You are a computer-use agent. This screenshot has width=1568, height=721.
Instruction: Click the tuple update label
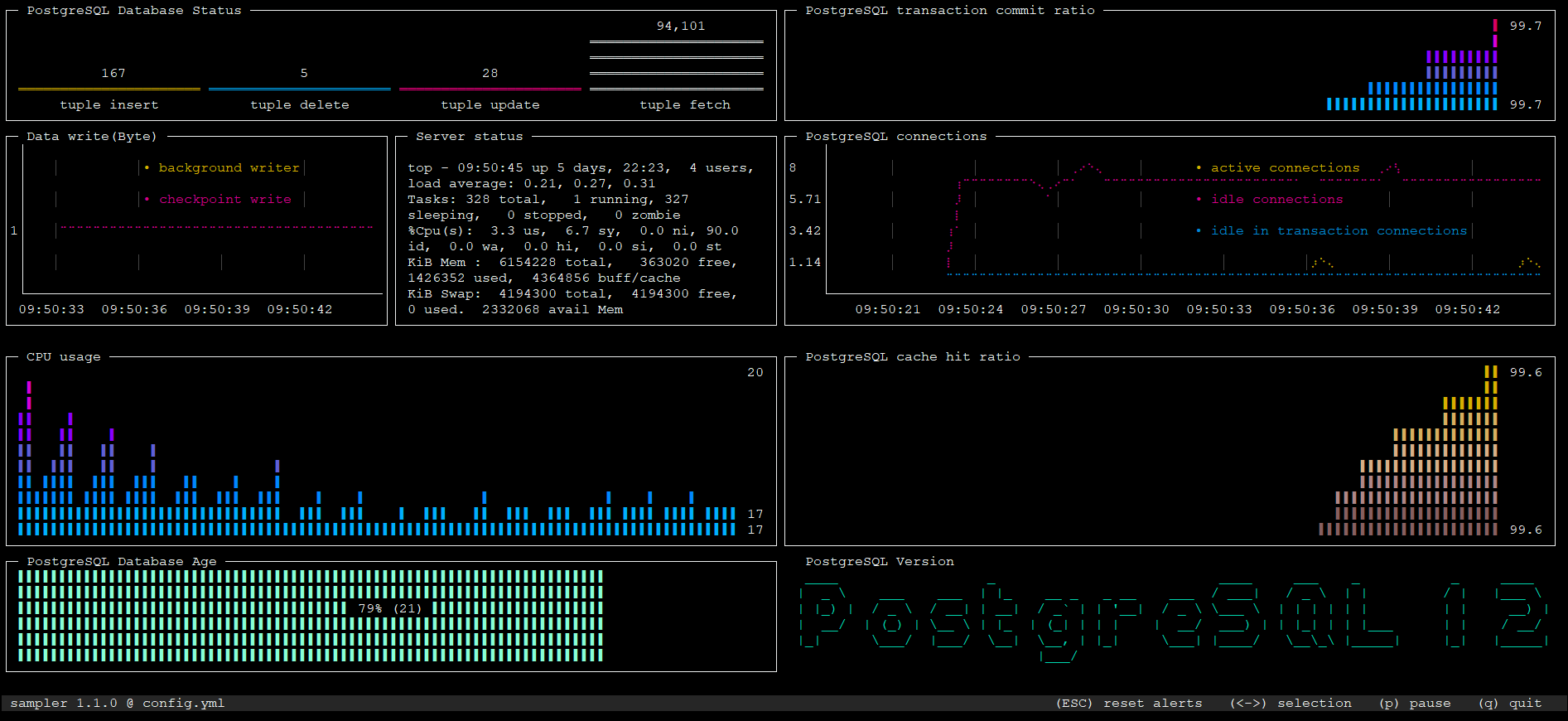pos(490,104)
